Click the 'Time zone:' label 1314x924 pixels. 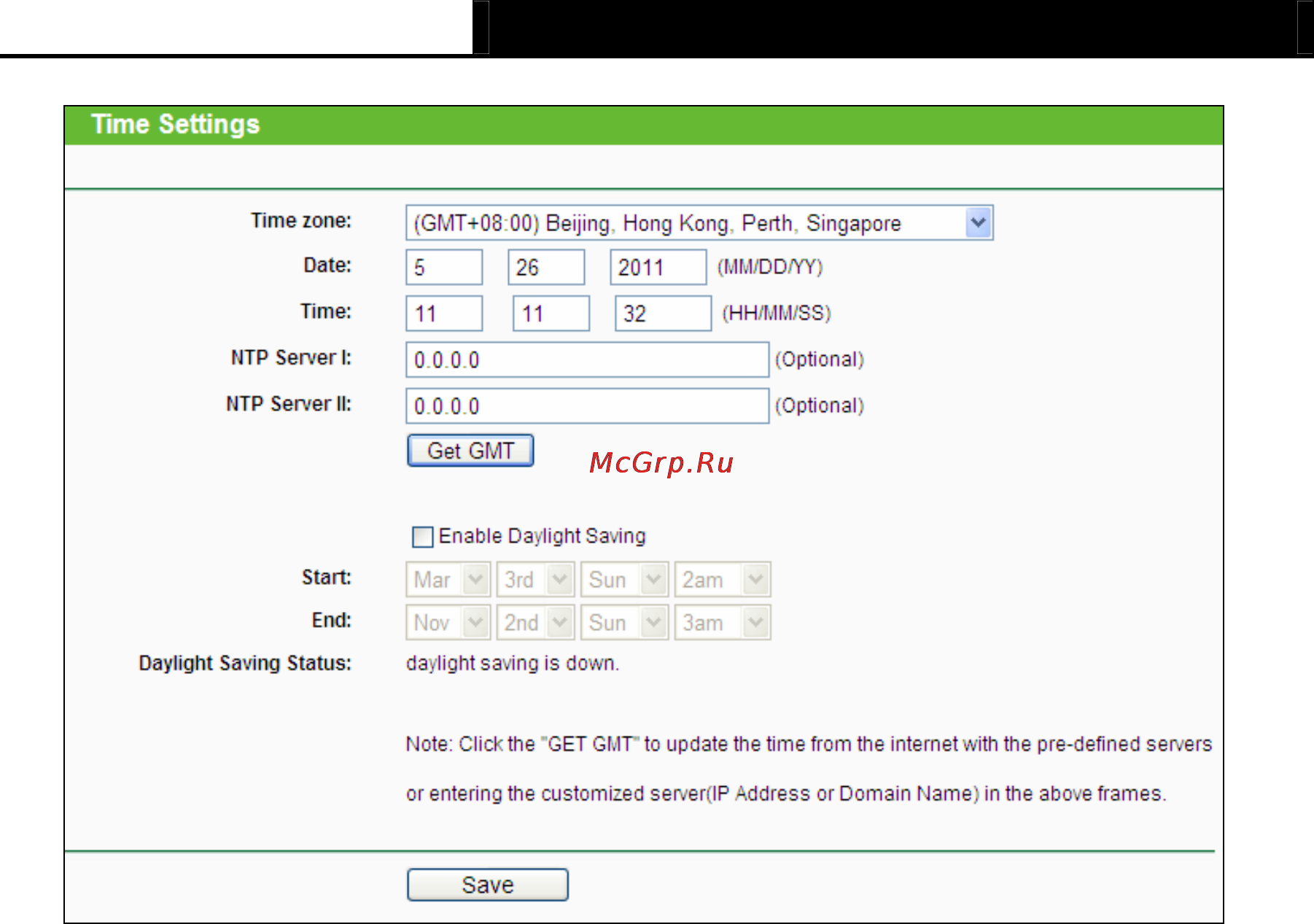coord(301,220)
